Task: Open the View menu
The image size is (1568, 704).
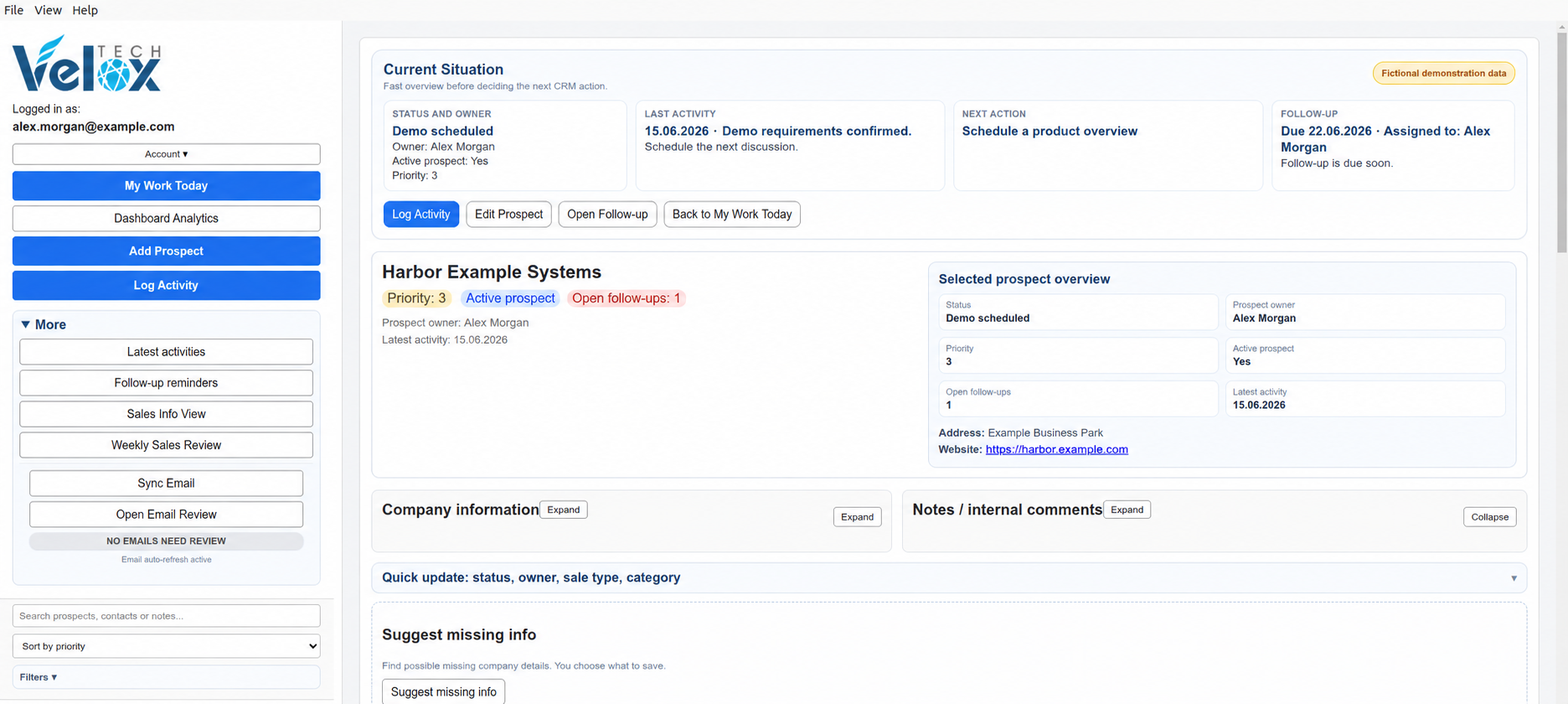Action: 48,10
